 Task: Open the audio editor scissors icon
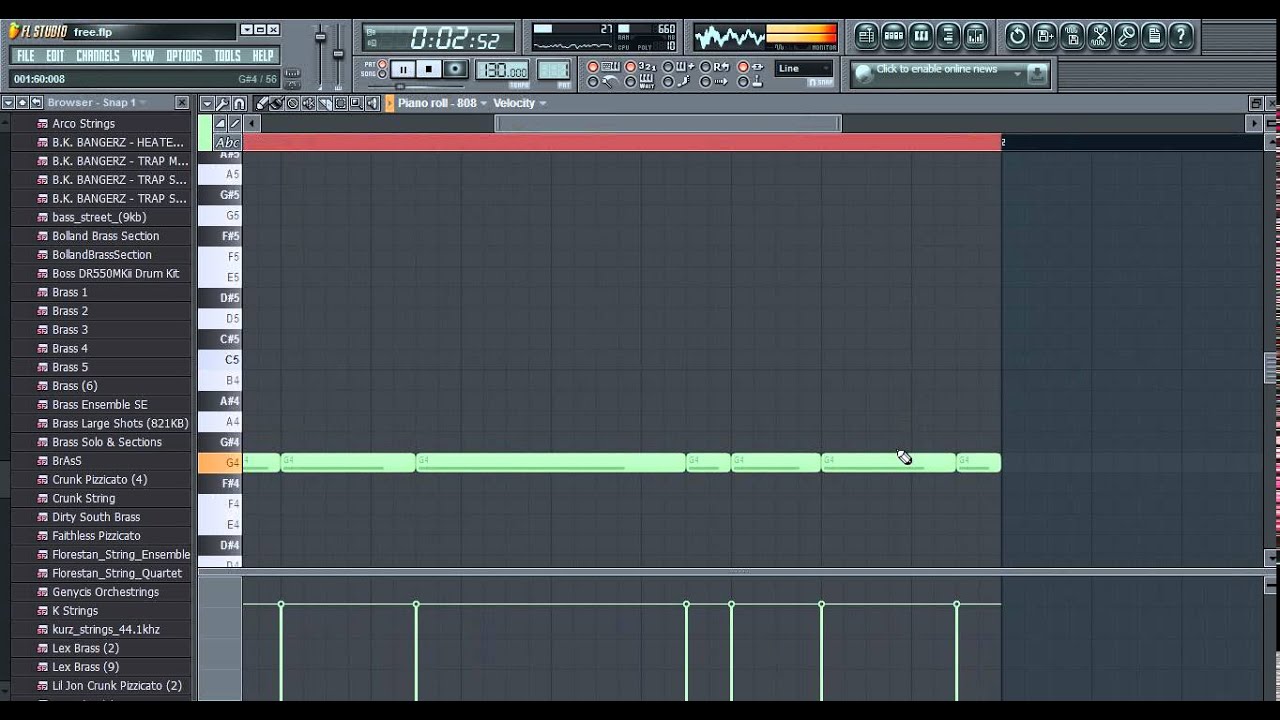(1099, 37)
